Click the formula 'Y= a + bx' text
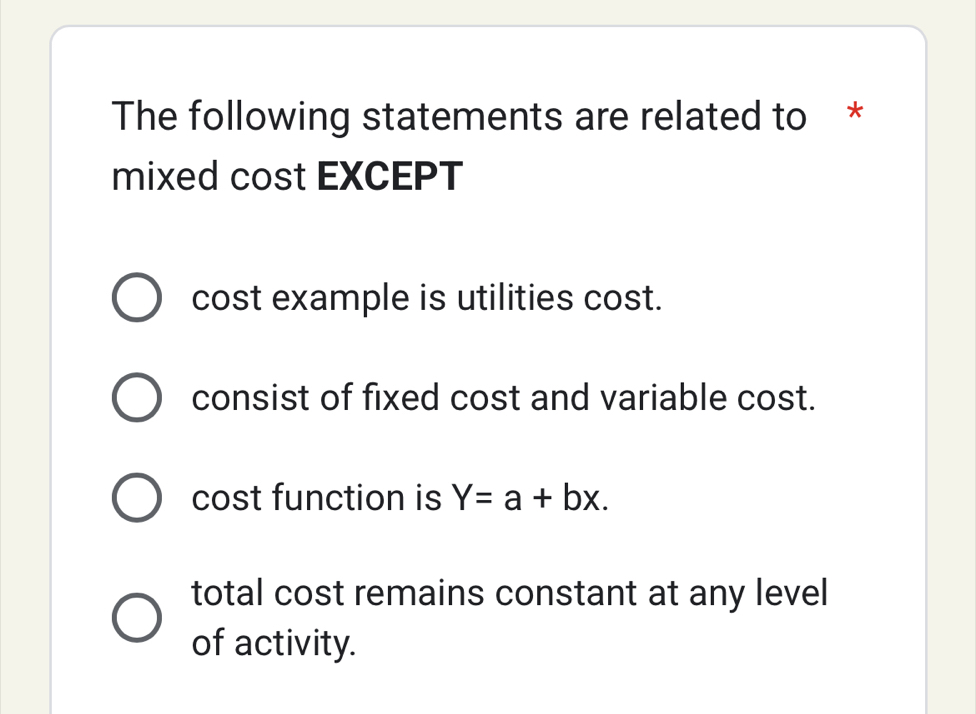The width and height of the screenshot is (976, 714). pos(527,498)
